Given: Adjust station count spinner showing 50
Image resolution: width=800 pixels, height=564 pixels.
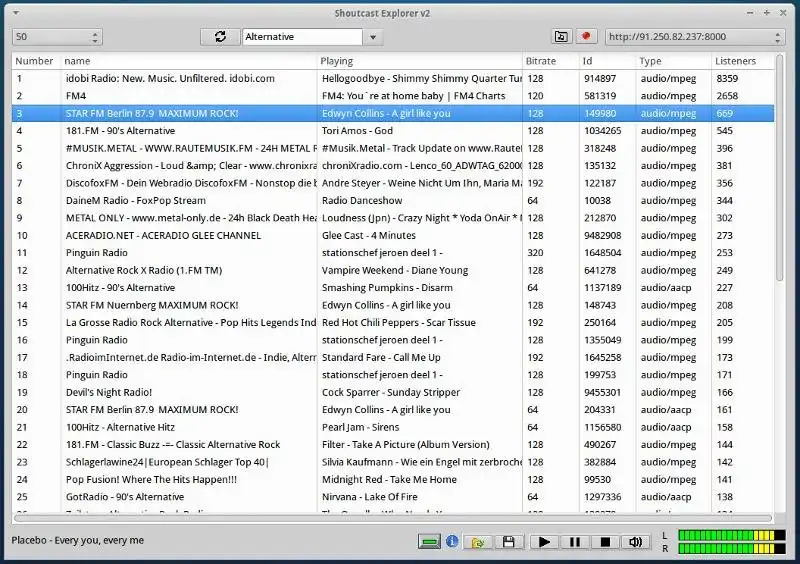Looking at the screenshot, I should [x=57, y=37].
